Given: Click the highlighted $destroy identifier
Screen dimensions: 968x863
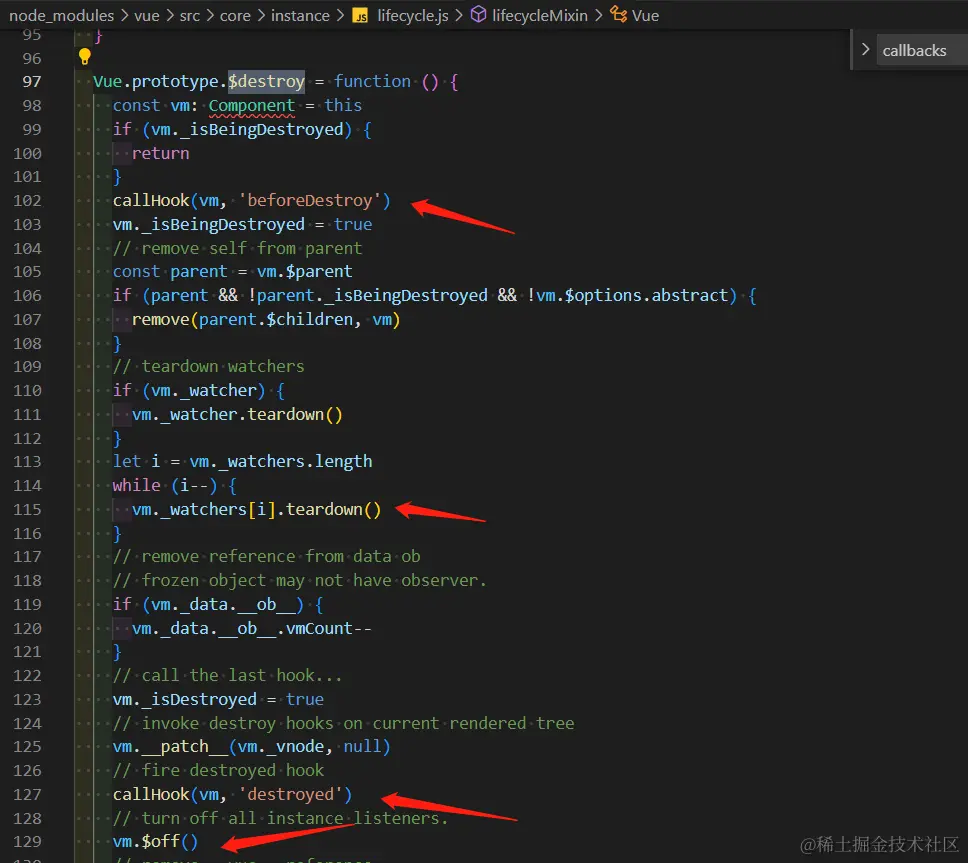Looking at the screenshot, I should click(x=266, y=81).
